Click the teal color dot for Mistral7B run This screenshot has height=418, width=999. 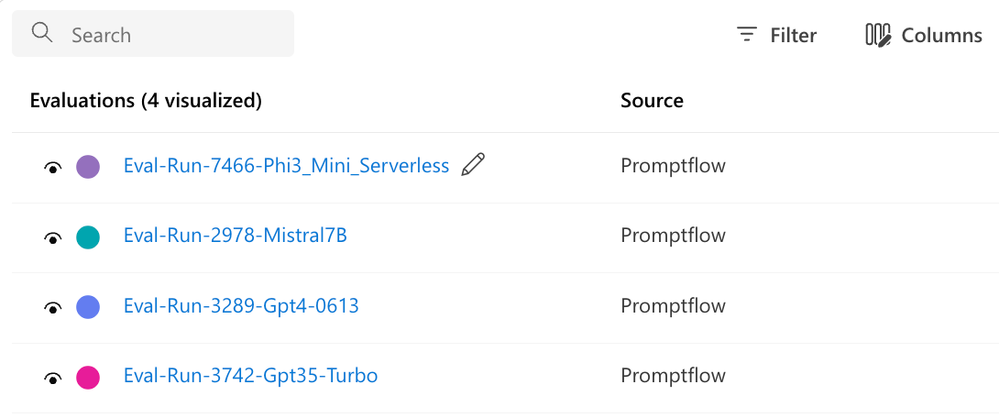(88, 237)
